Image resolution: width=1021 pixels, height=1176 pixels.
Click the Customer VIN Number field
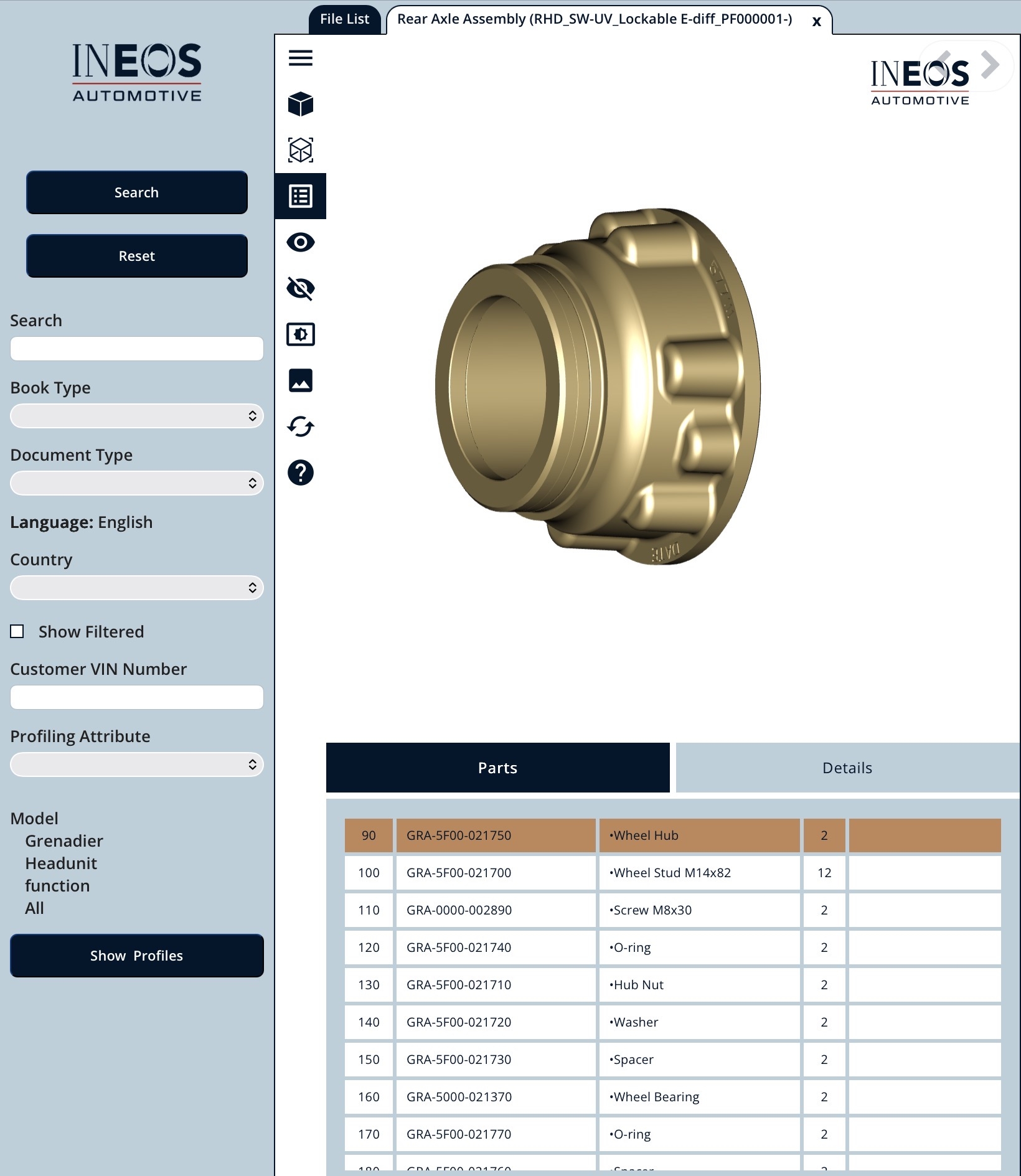click(136, 697)
